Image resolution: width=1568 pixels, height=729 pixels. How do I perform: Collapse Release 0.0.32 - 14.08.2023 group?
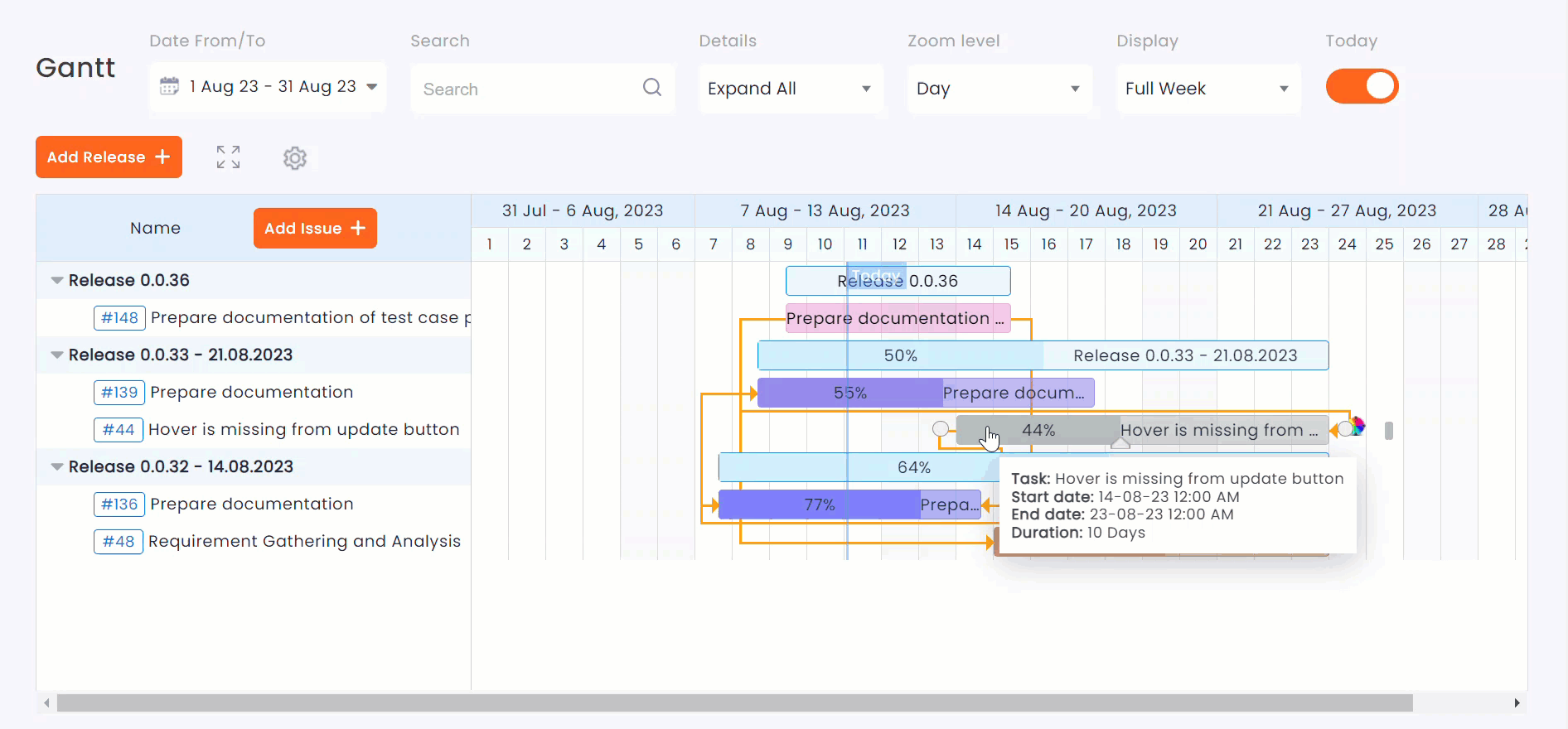57,467
